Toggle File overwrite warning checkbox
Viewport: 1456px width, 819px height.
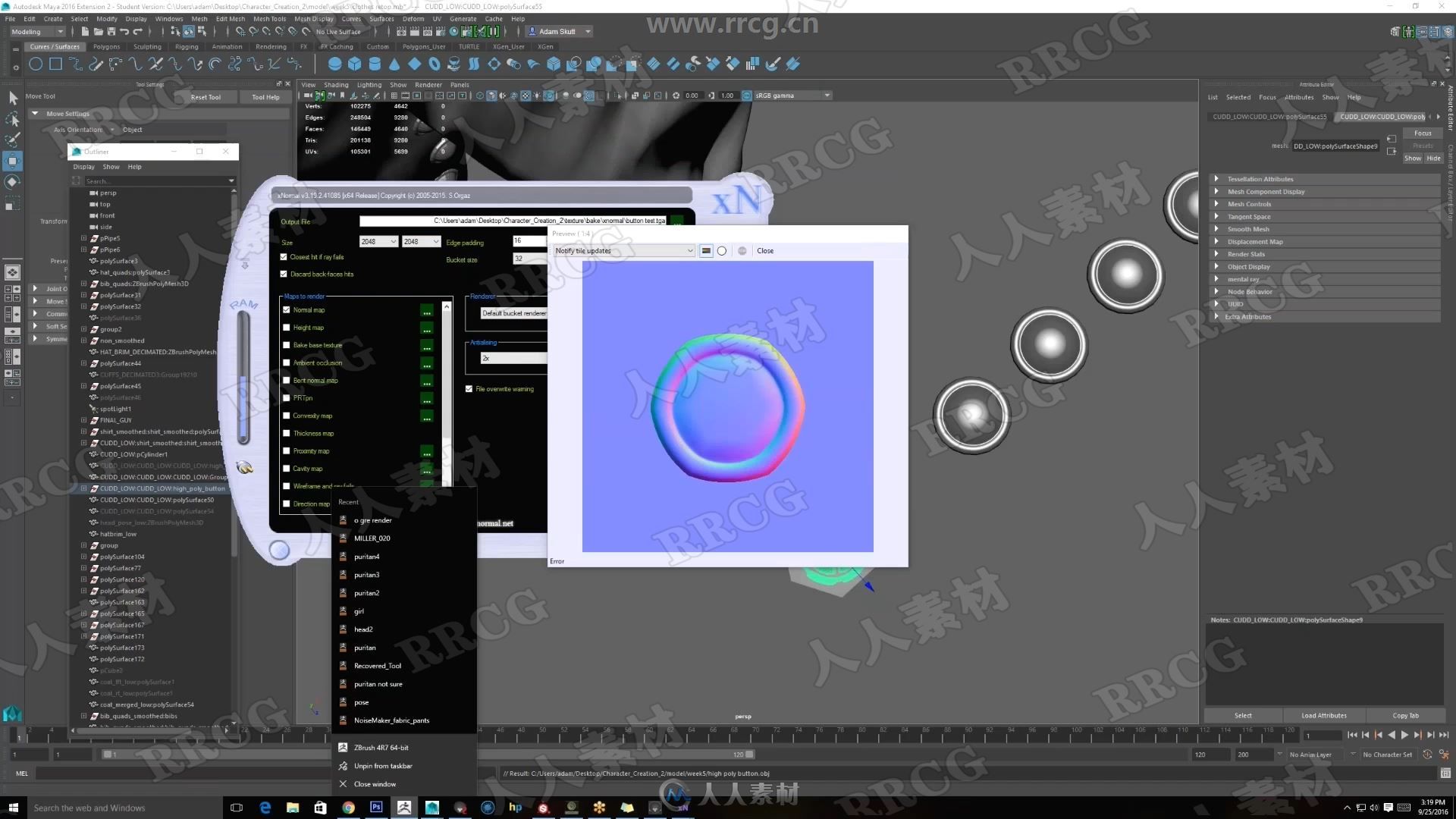pos(469,389)
